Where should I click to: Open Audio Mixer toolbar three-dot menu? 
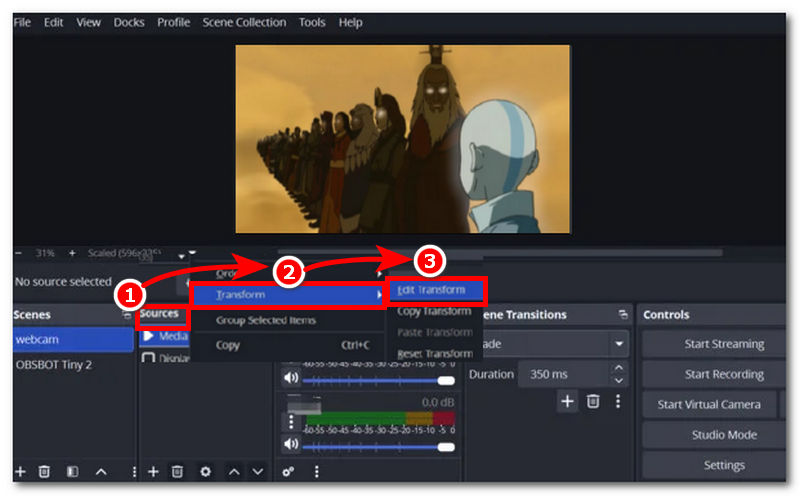pos(316,472)
